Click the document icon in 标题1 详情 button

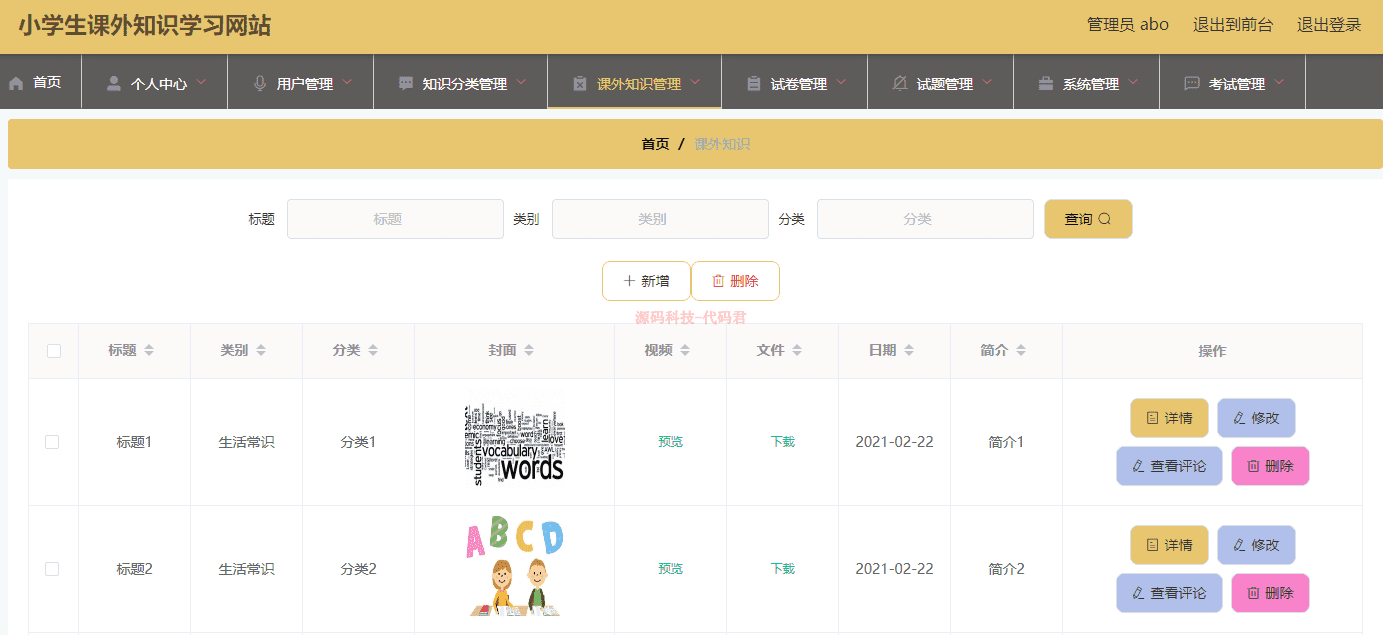coord(1153,418)
